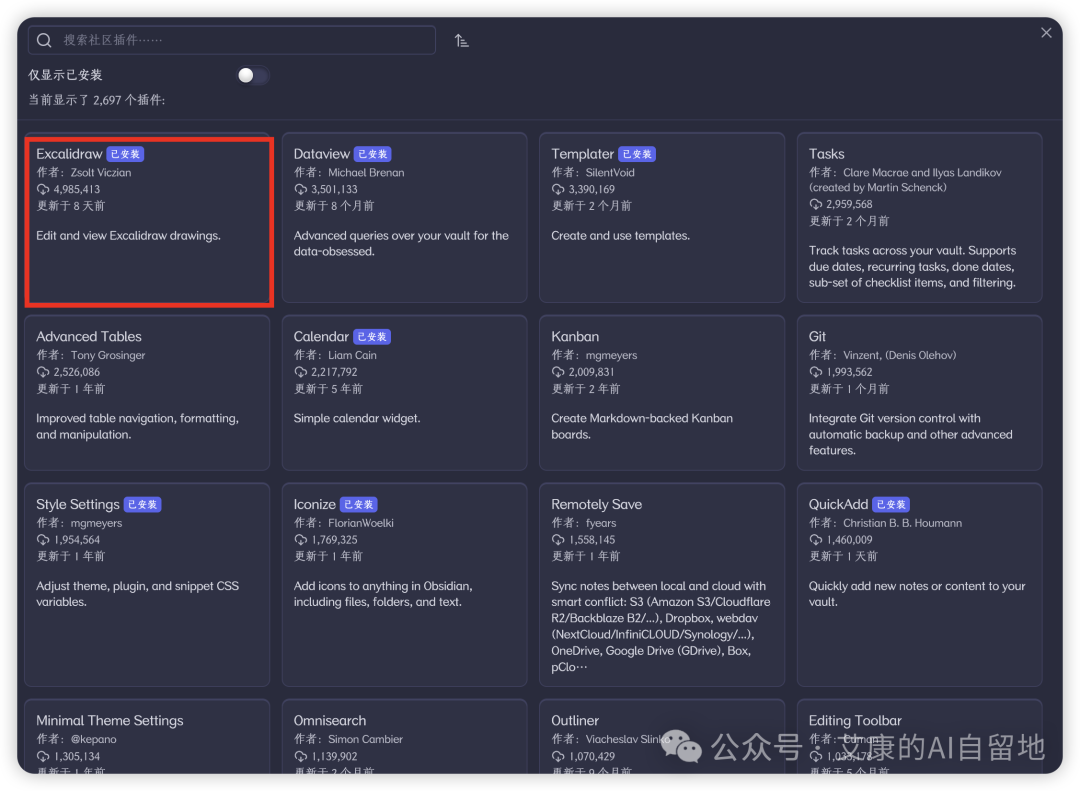Viewport: 1080px width, 791px height.
Task: Click description Create and use templates
Action: [x=620, y=236]
